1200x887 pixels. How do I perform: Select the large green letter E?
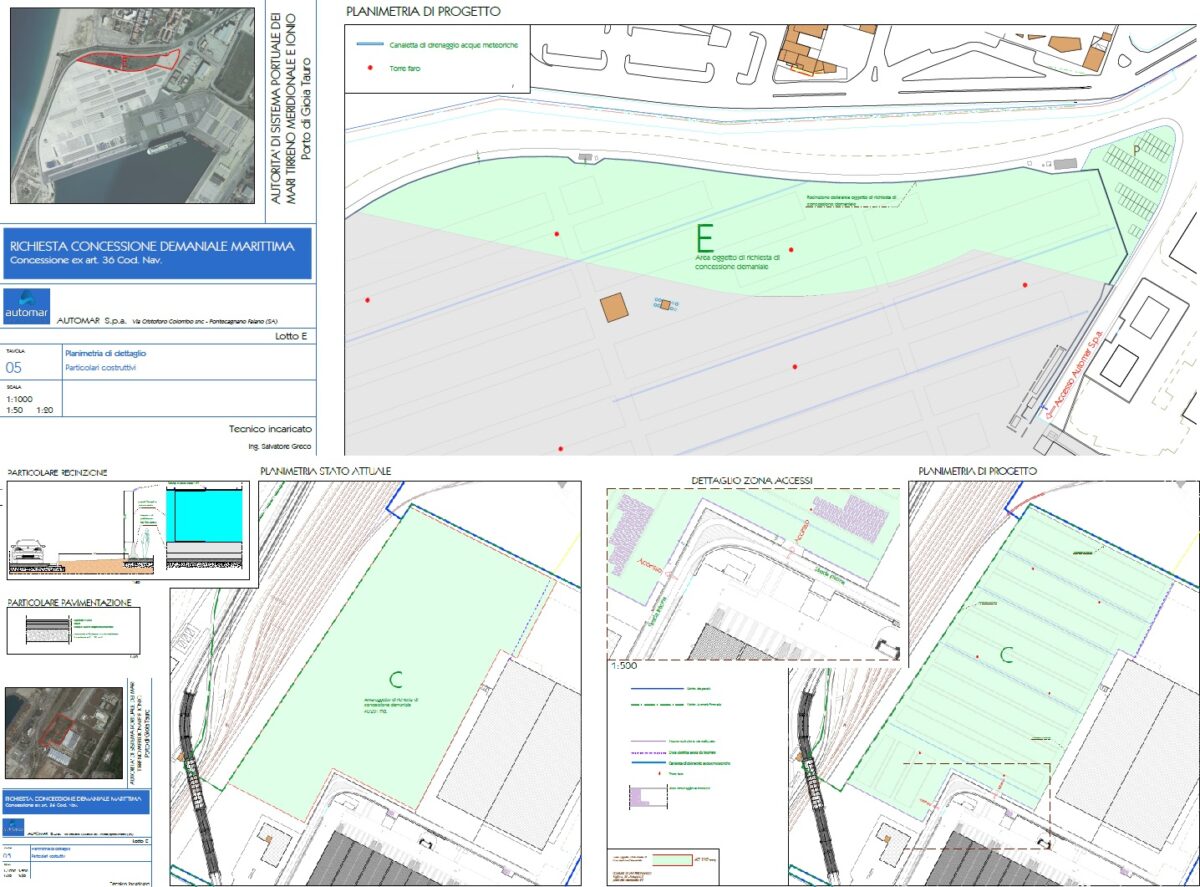click(705, 238)
